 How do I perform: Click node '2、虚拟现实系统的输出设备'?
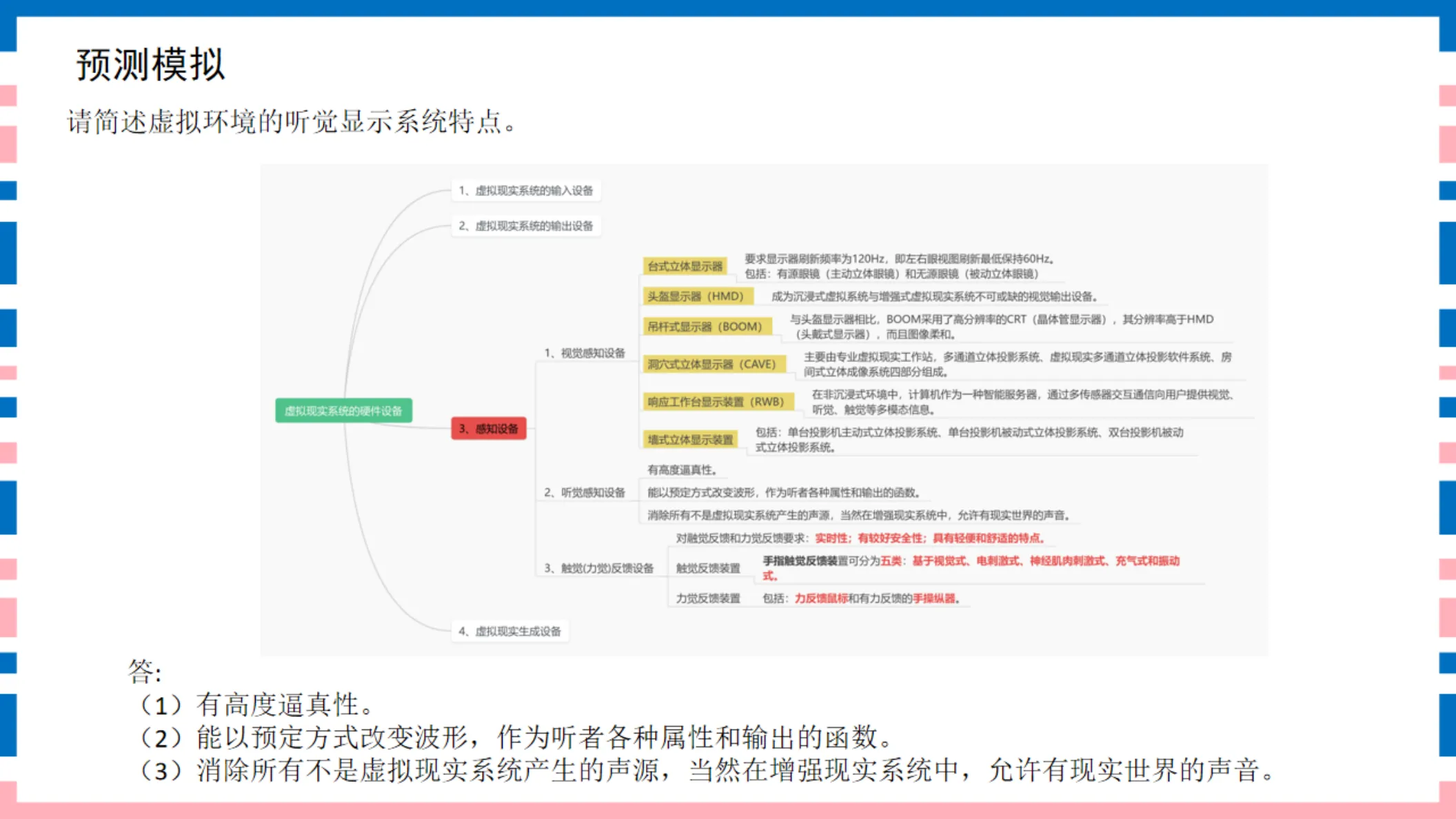coord(526,225)
